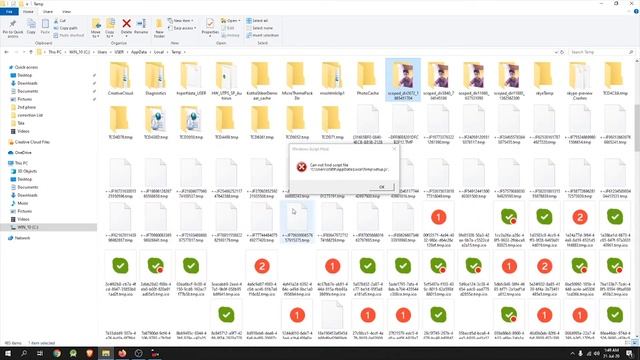
Task: Select the PhotoCache folder
Action: (x=367, y=79)
